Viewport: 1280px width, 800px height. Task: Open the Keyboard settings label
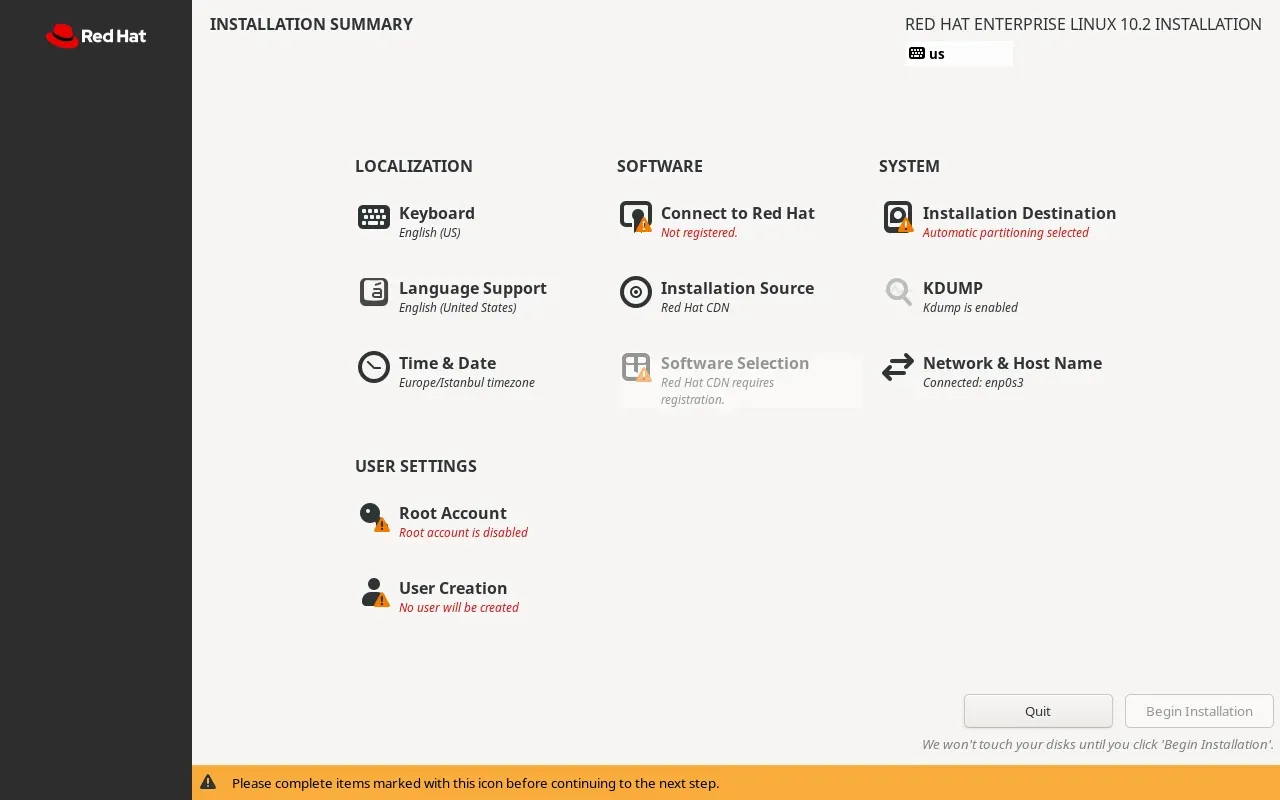click(x=437, y=213)
